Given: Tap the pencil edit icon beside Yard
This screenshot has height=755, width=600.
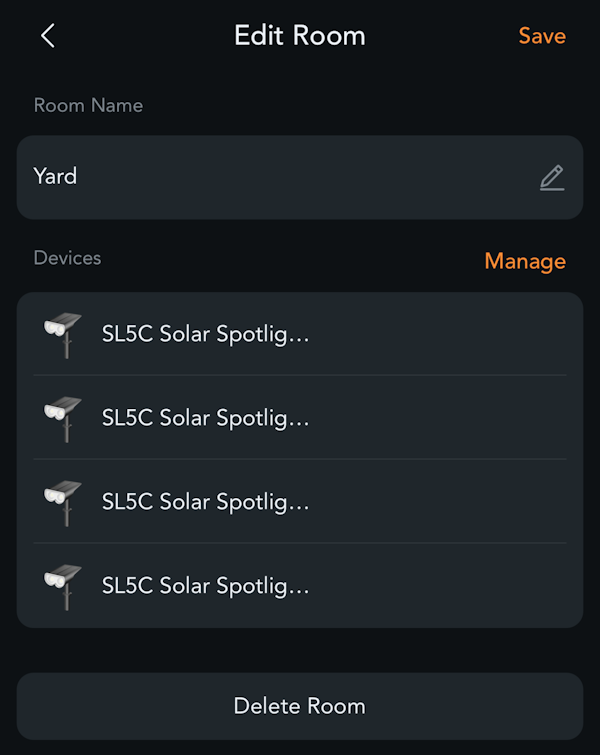Looking at the screenshot, I should [552, 178].
